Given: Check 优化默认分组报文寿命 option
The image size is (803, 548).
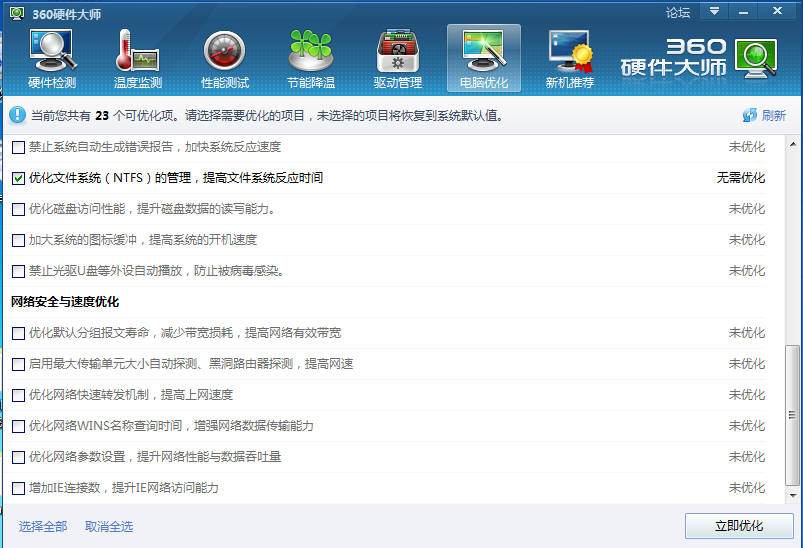Looking at the screenshot, I should tap(18, 333).
